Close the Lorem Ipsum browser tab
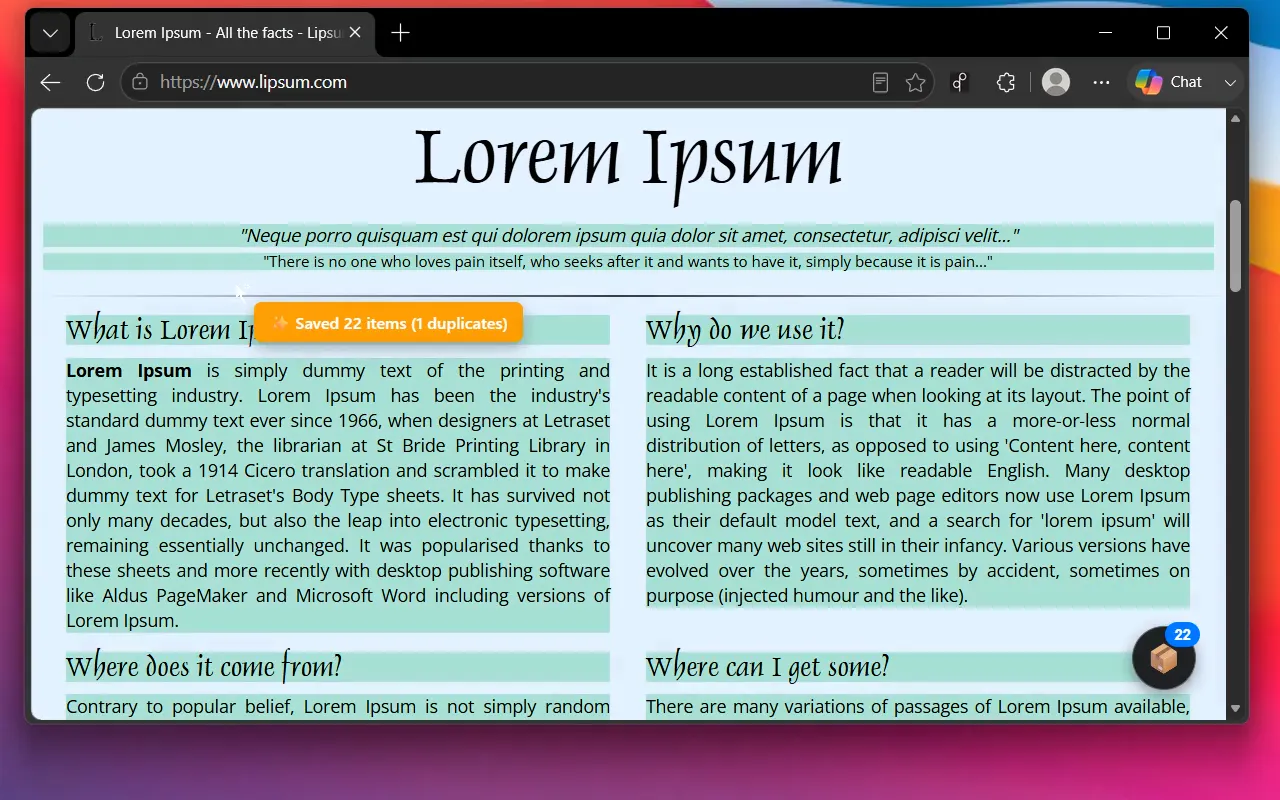 tap(357, 33)
